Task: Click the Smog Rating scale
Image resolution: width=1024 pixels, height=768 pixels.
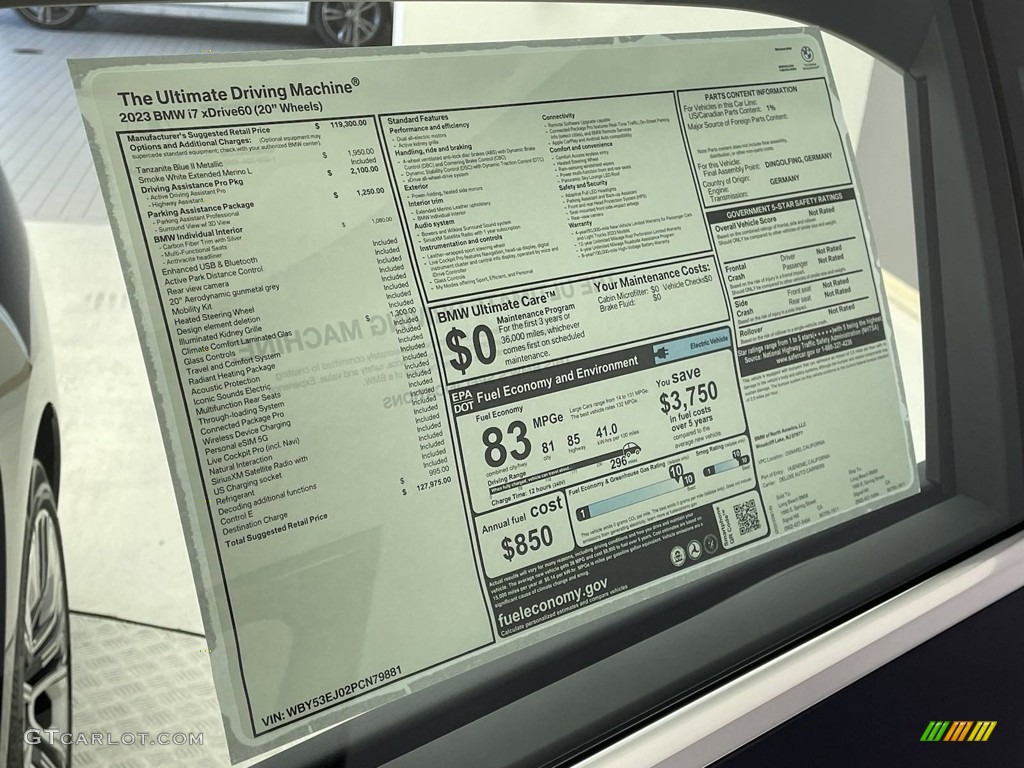Action: (726, 465)
